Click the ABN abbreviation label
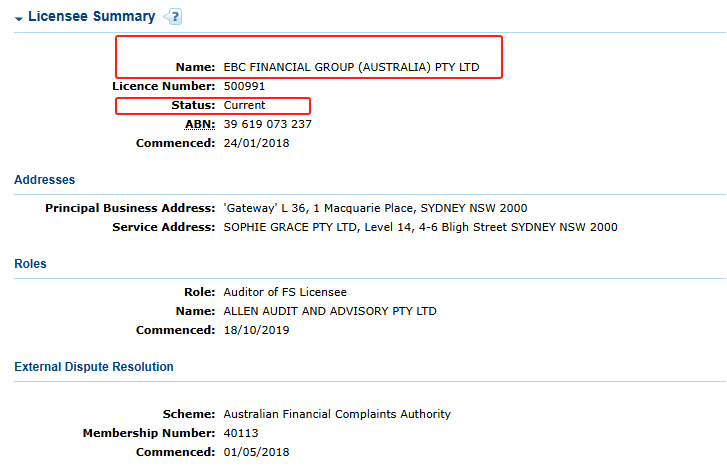Screen dimensions: 727x475 [200, 124]
